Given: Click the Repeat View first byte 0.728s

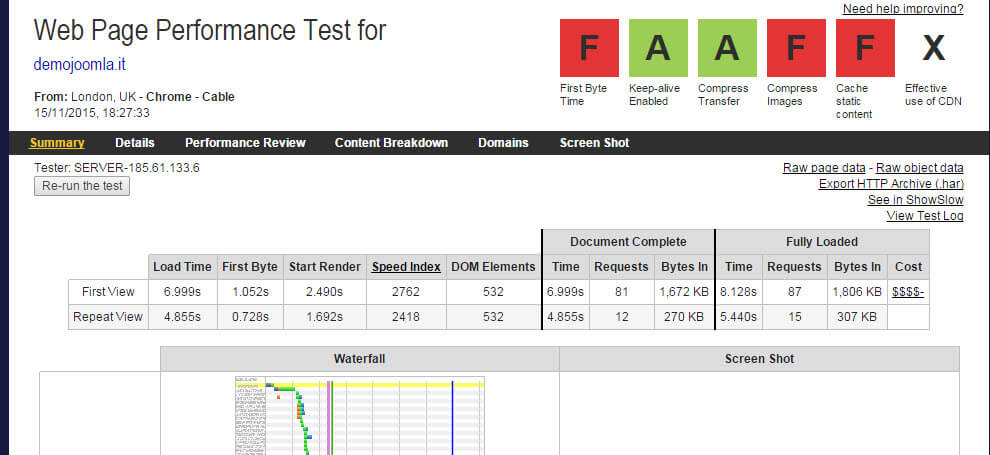Looking at the screenshot, I should coord(250,317).
